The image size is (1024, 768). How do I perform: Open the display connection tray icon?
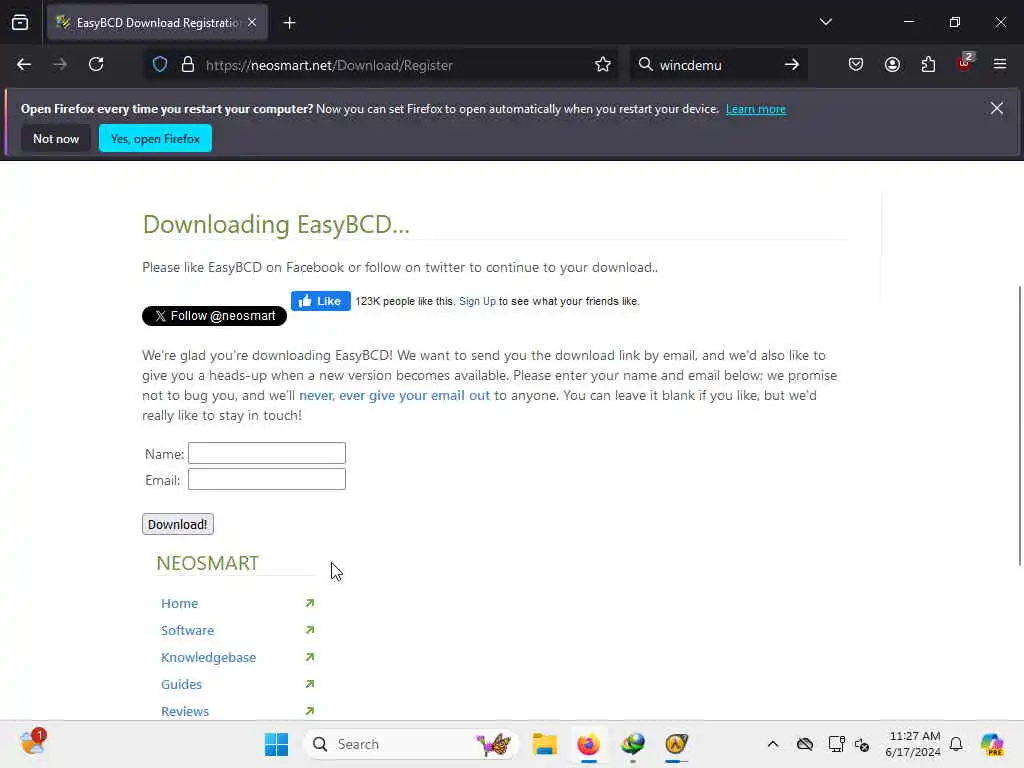point(836,744)
